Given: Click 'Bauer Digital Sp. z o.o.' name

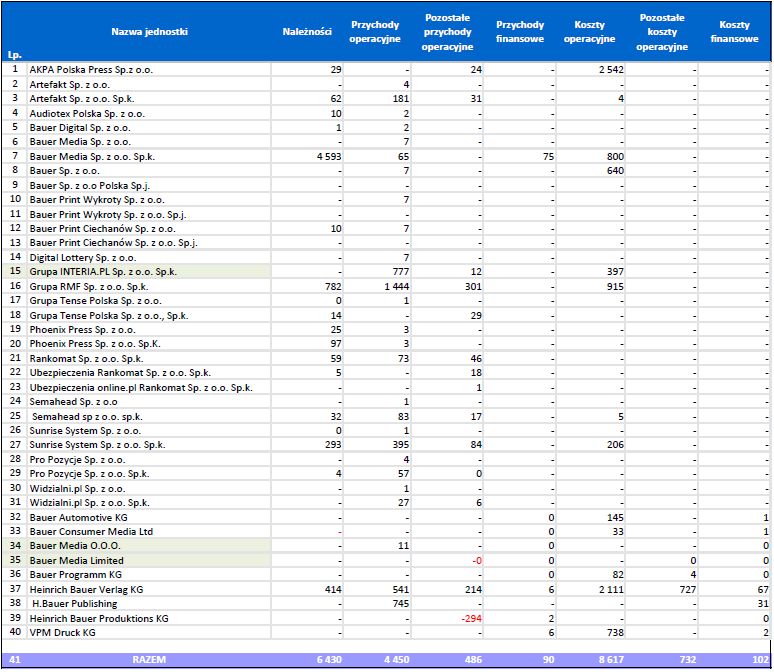Looking at the screenshot, I should (80, 128).
